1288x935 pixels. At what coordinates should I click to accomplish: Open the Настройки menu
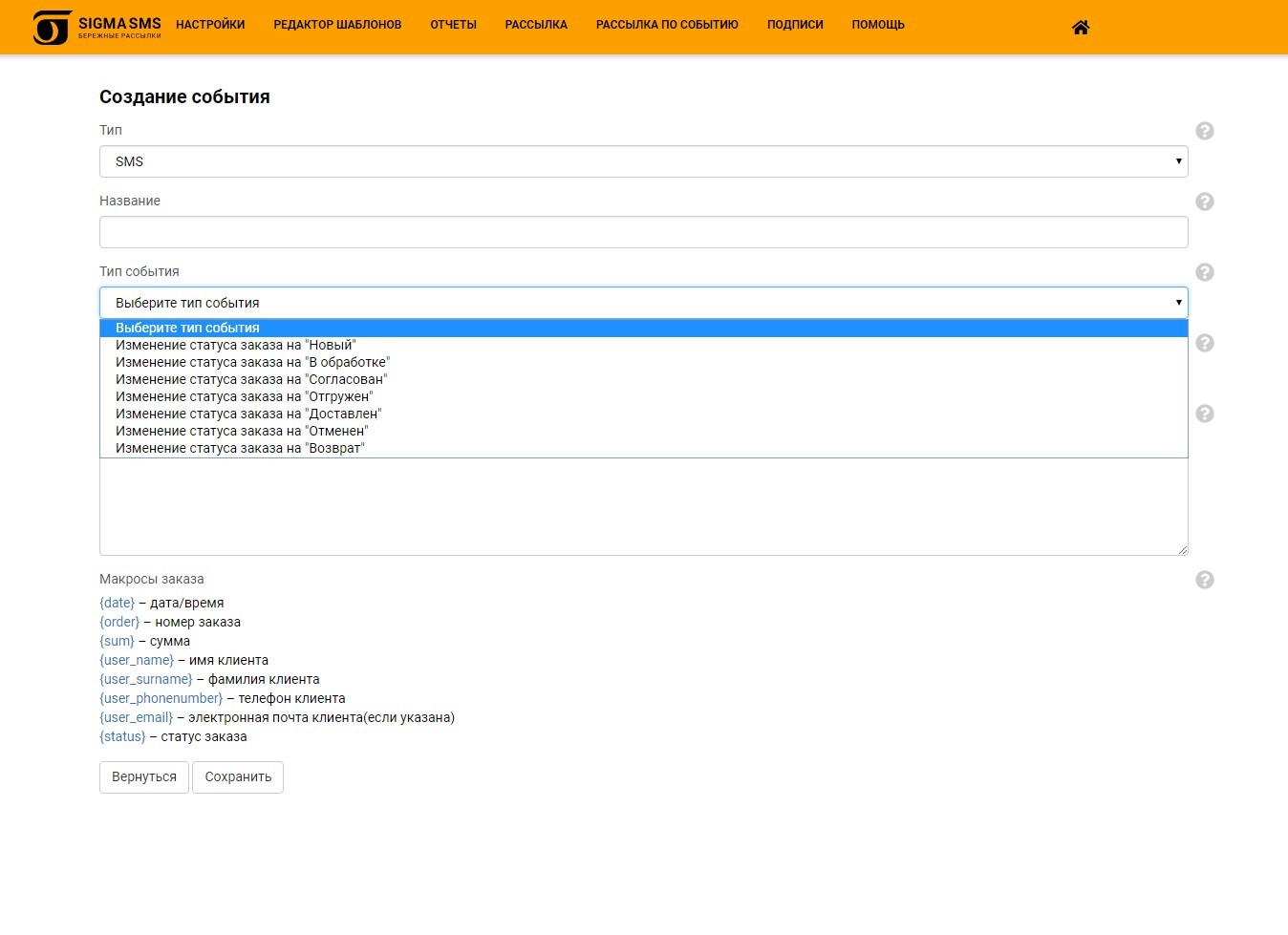[210, 25]
